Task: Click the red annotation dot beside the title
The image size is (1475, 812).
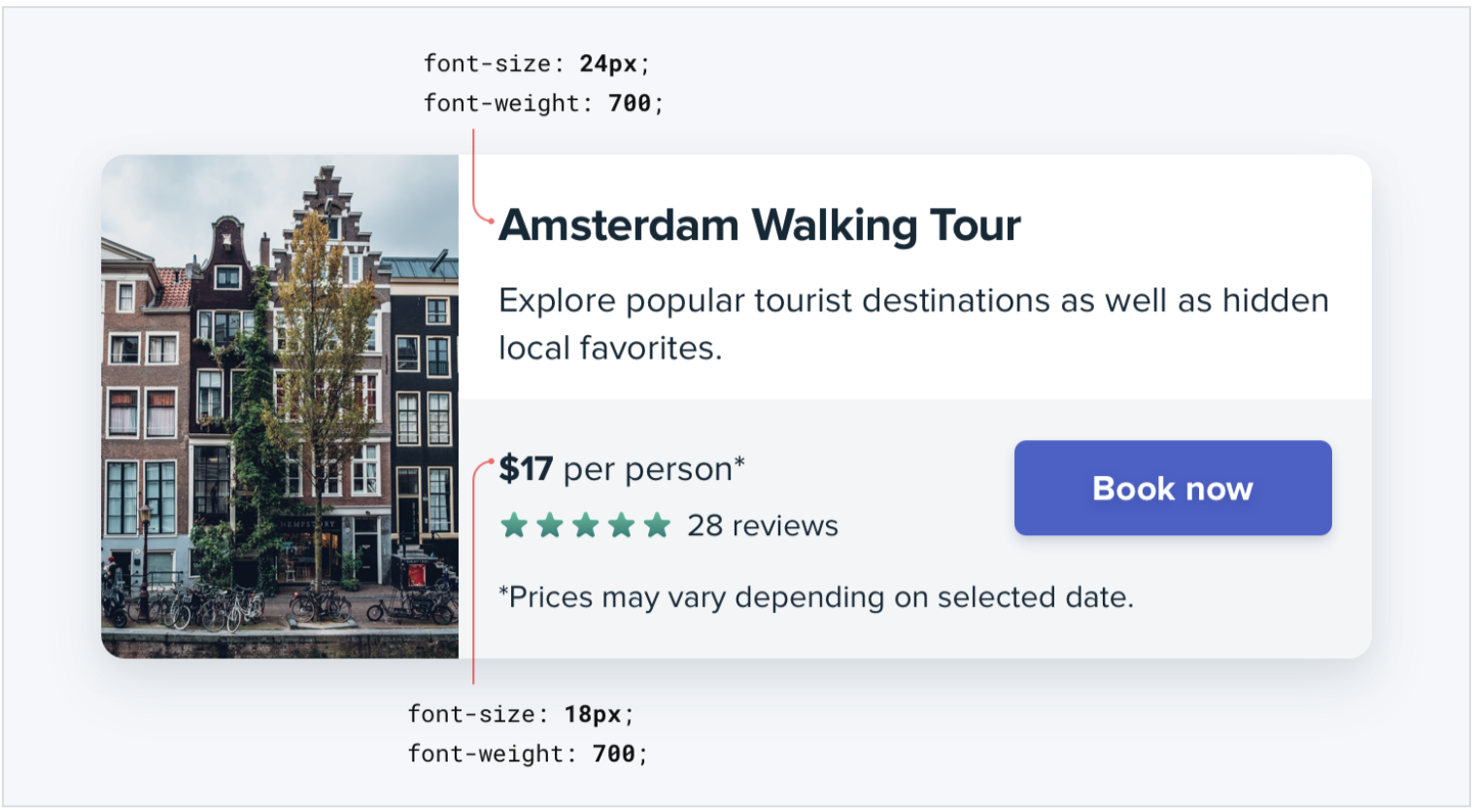Action: tap(493, 221)
